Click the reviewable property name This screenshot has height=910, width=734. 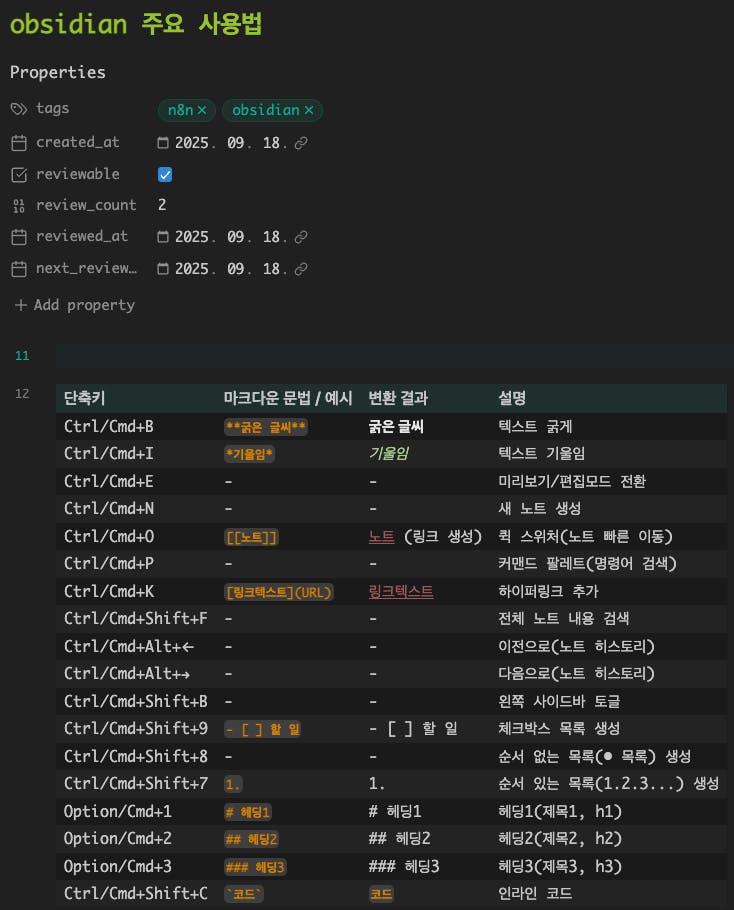pos(78,174)
